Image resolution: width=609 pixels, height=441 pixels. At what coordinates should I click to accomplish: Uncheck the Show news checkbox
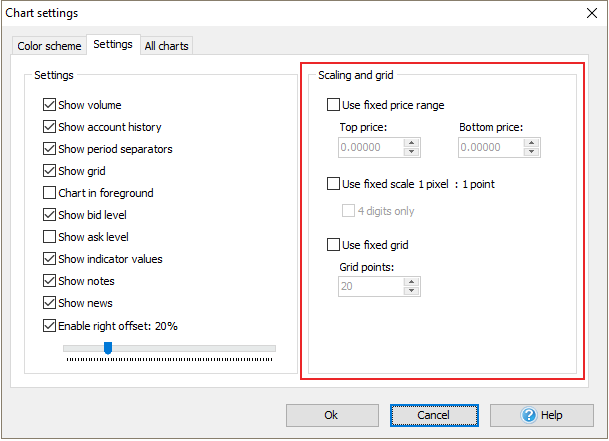[x=50, y=303]
